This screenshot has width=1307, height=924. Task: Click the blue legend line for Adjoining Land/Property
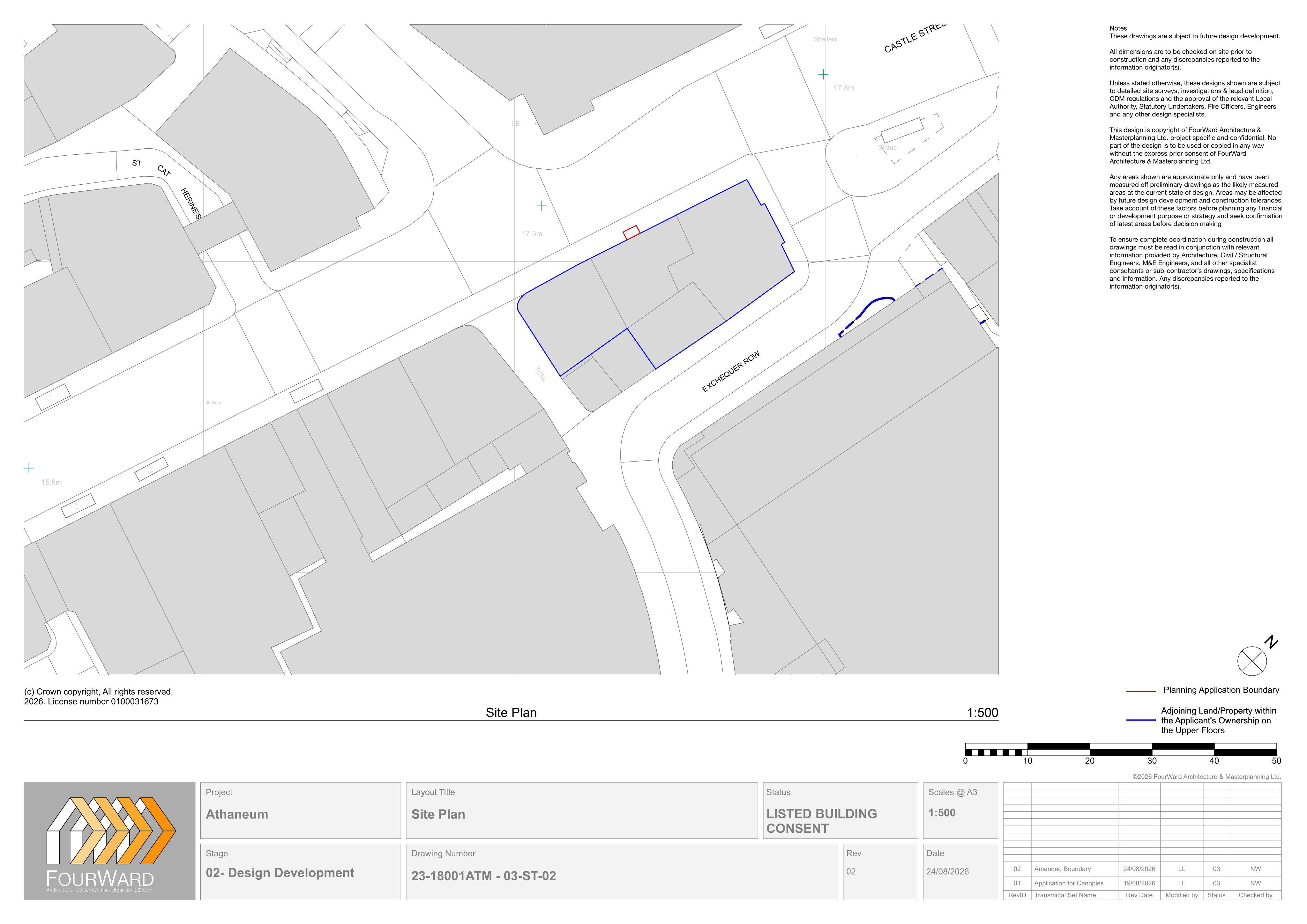[x=1141, y=720]
